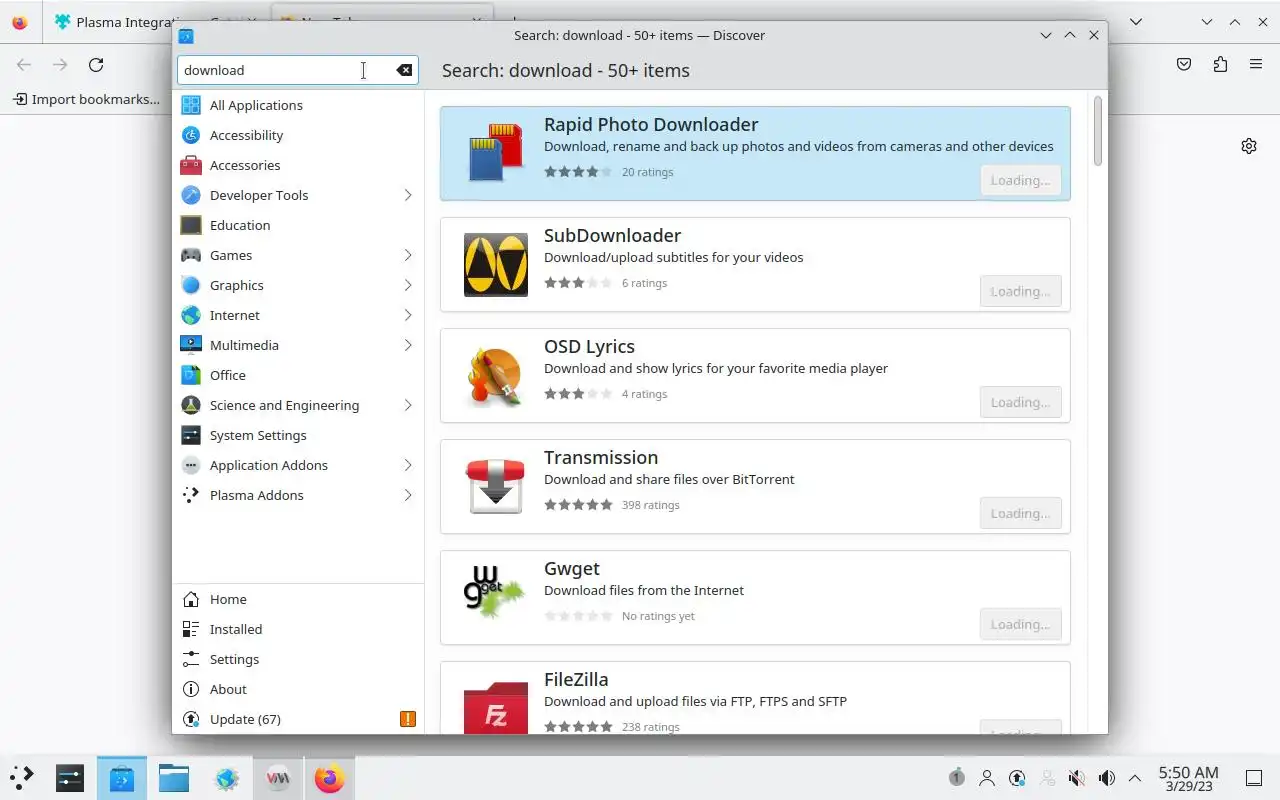Open the Installed applications page

(298, 629)
